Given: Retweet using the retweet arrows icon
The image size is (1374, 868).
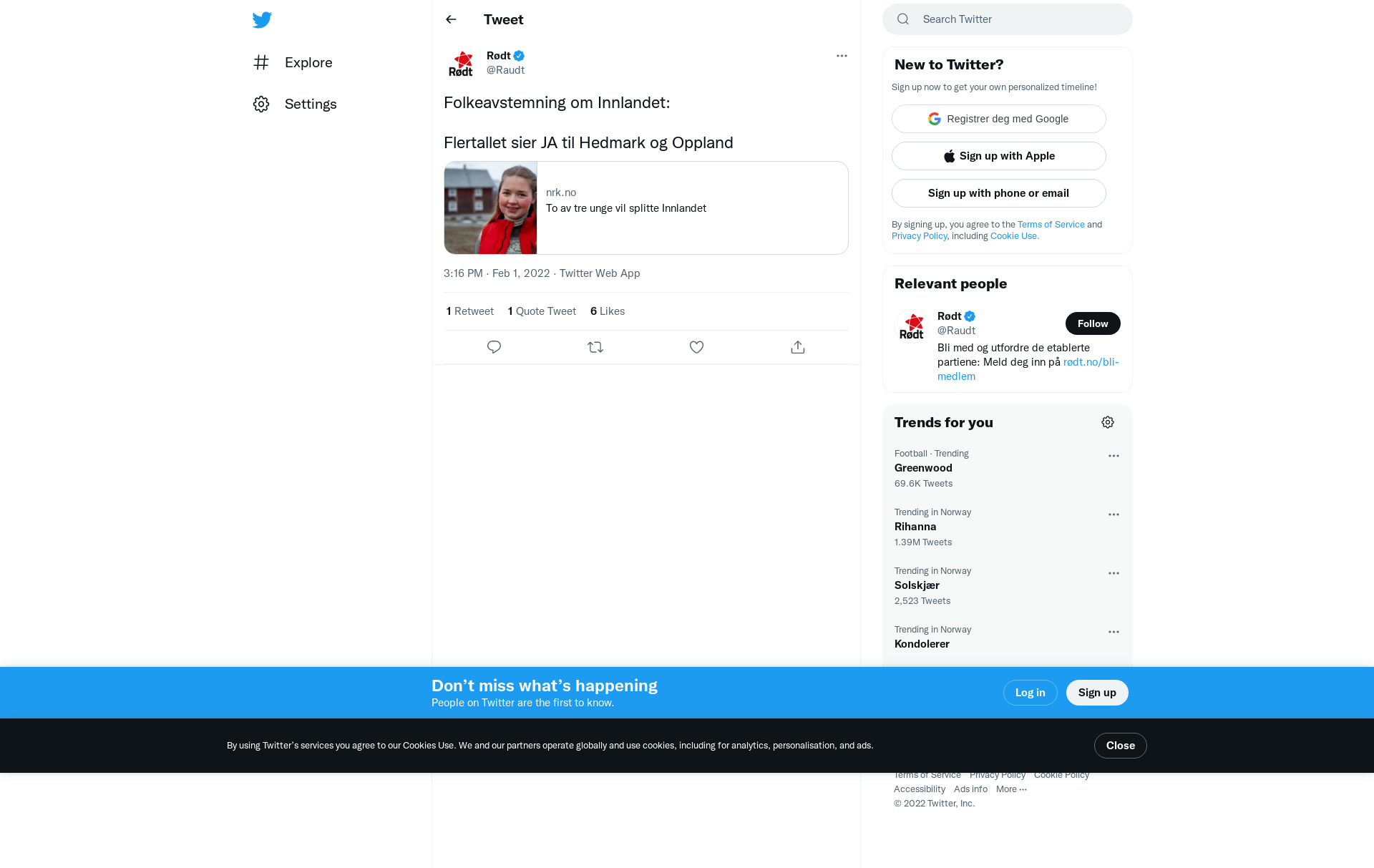Looking at the screenshot, I should tap(595, 347).
